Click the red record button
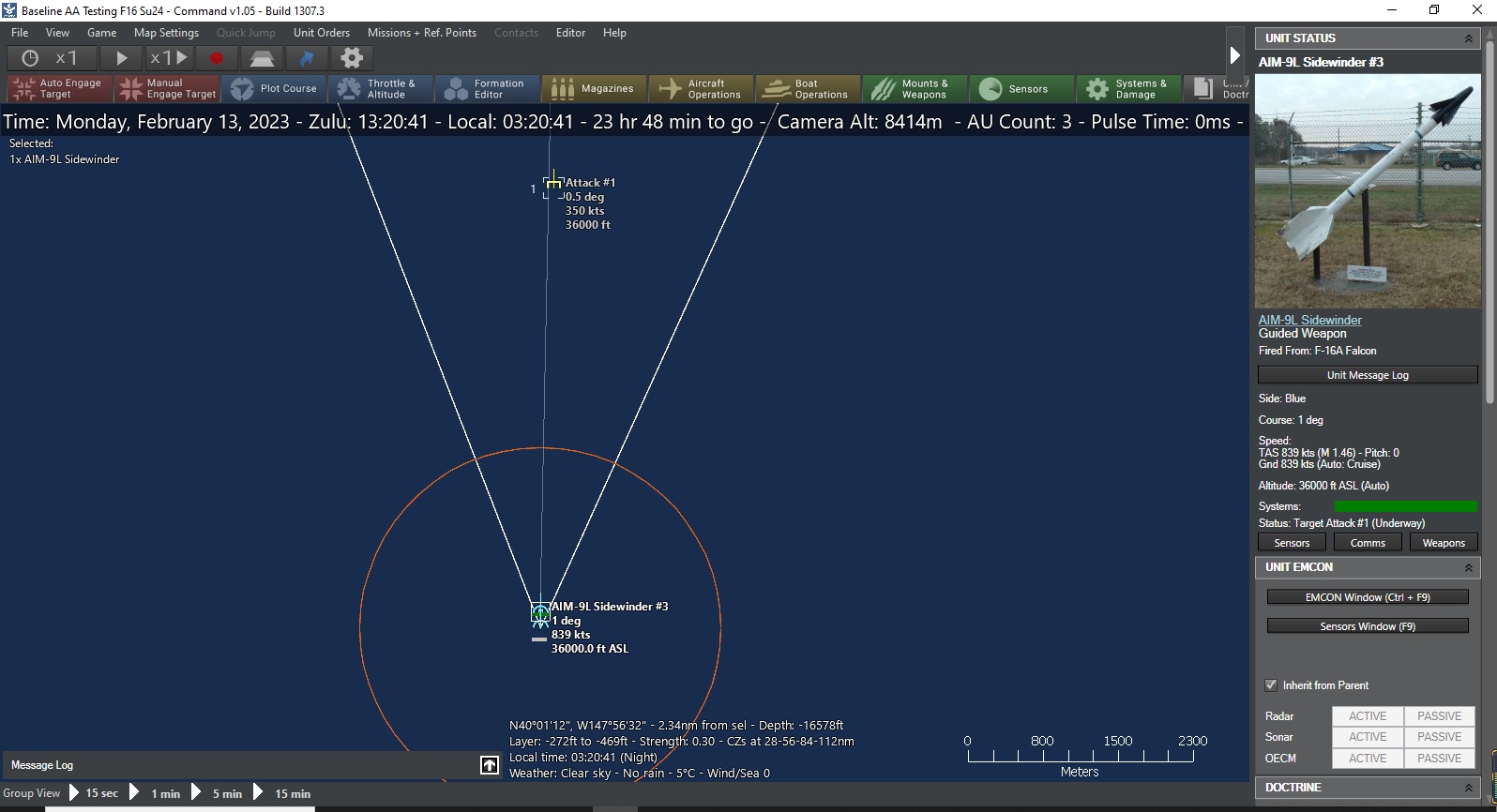Viewport: 1497px width, 812px height. point(217,58)
